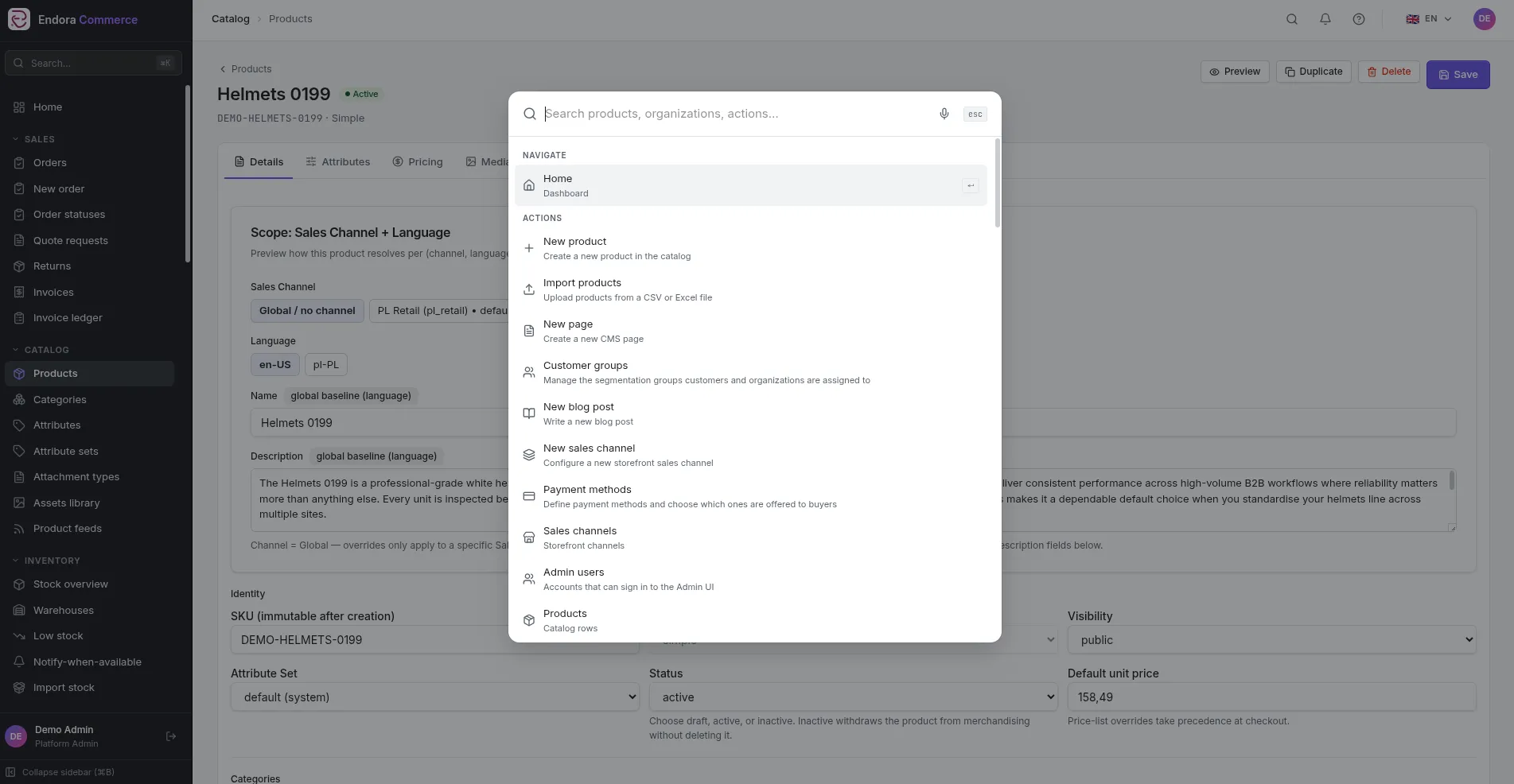Image resolution: width=1514 pixels, height=784 pixels.
Task: Open the Status active dropdown
Action: click(x=853, y=697)
